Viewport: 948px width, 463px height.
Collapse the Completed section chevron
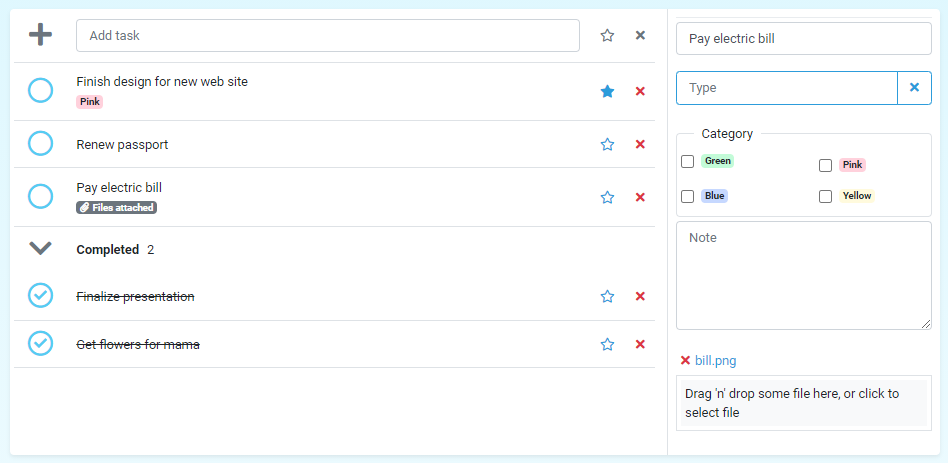(41, 248)
